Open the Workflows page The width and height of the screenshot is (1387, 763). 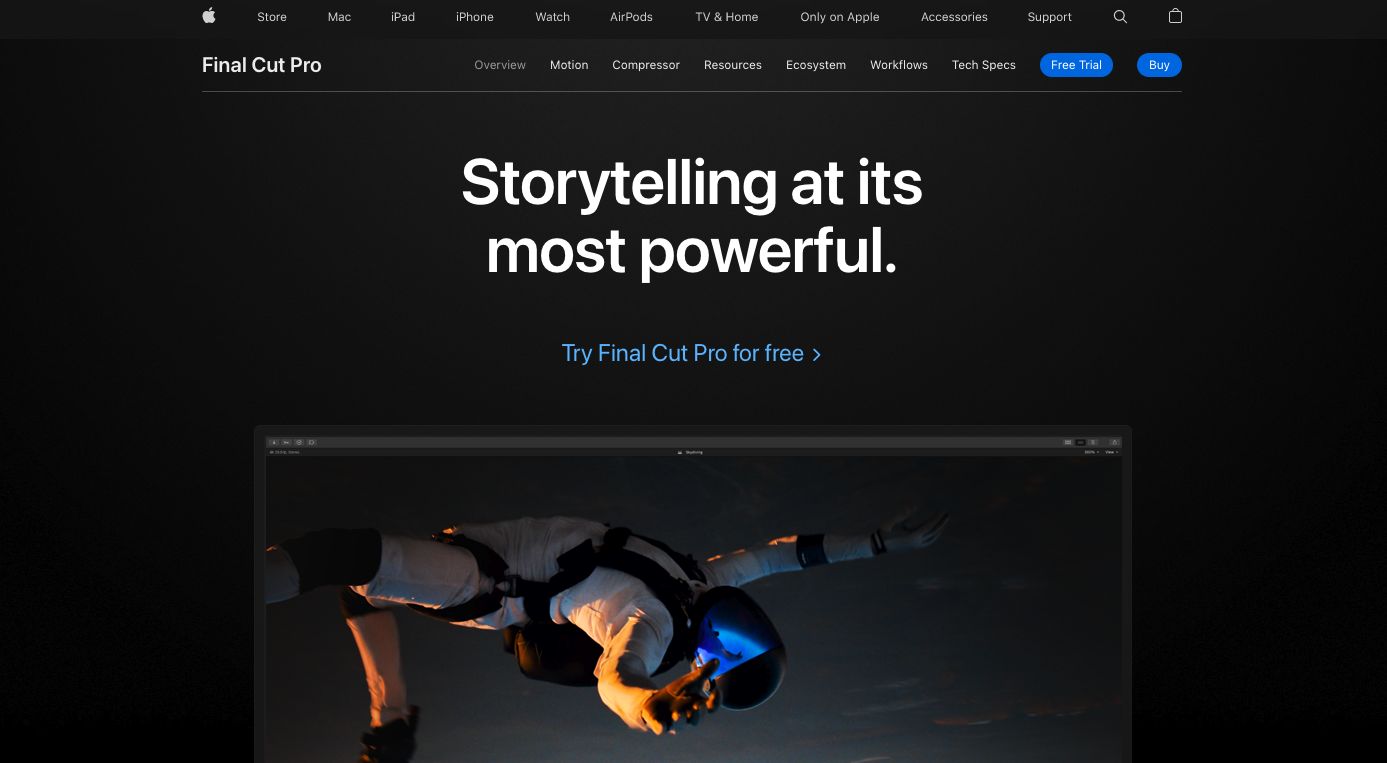pos(899,65)
